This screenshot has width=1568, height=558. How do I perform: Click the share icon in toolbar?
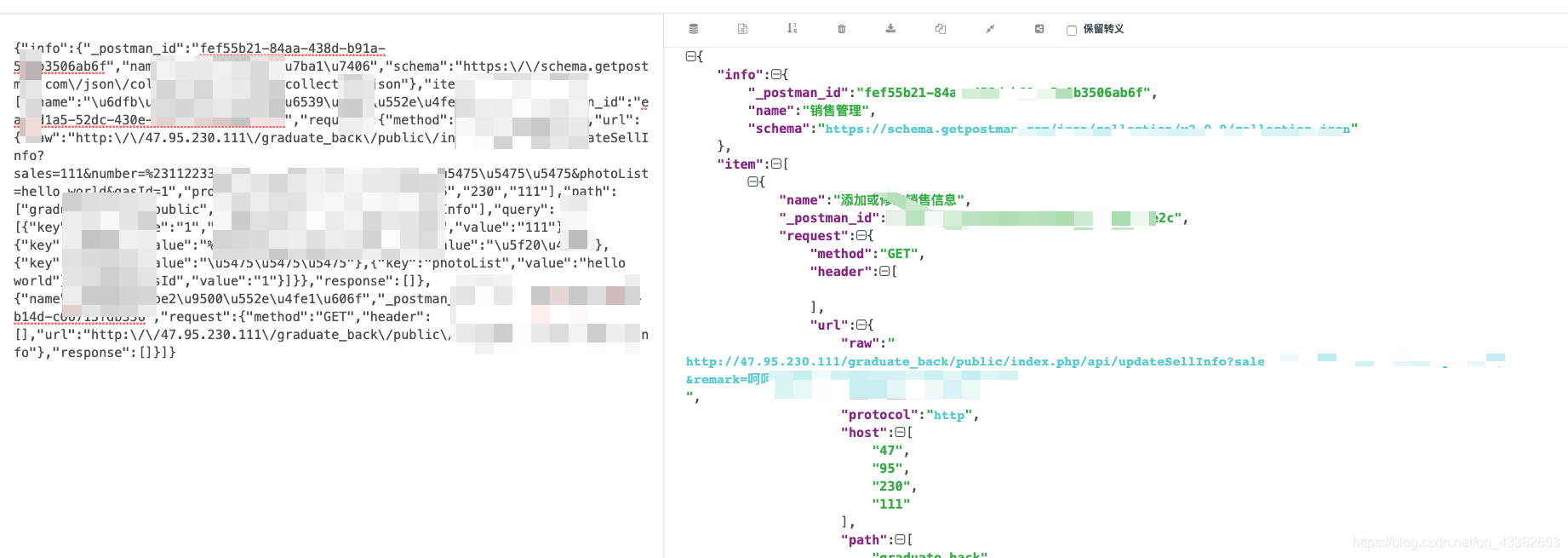(x=1039, y=29)
